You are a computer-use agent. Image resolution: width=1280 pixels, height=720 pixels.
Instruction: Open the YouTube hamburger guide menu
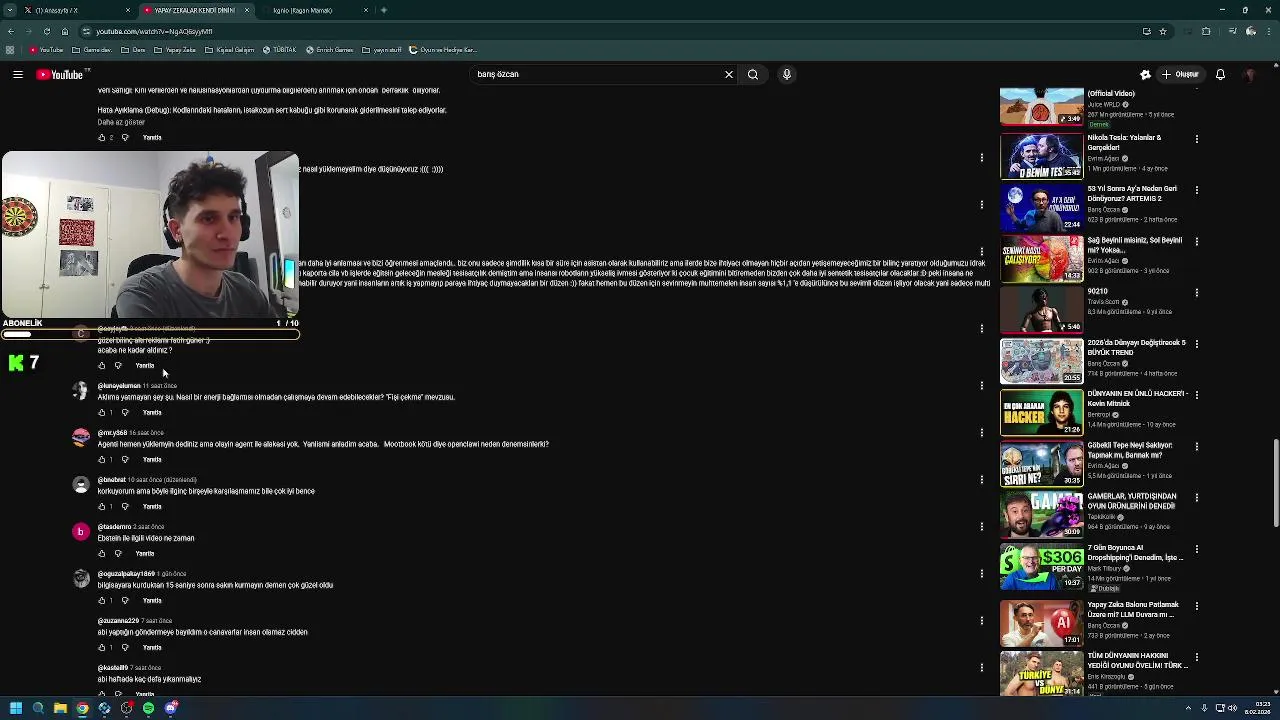[x=17, y=74]
